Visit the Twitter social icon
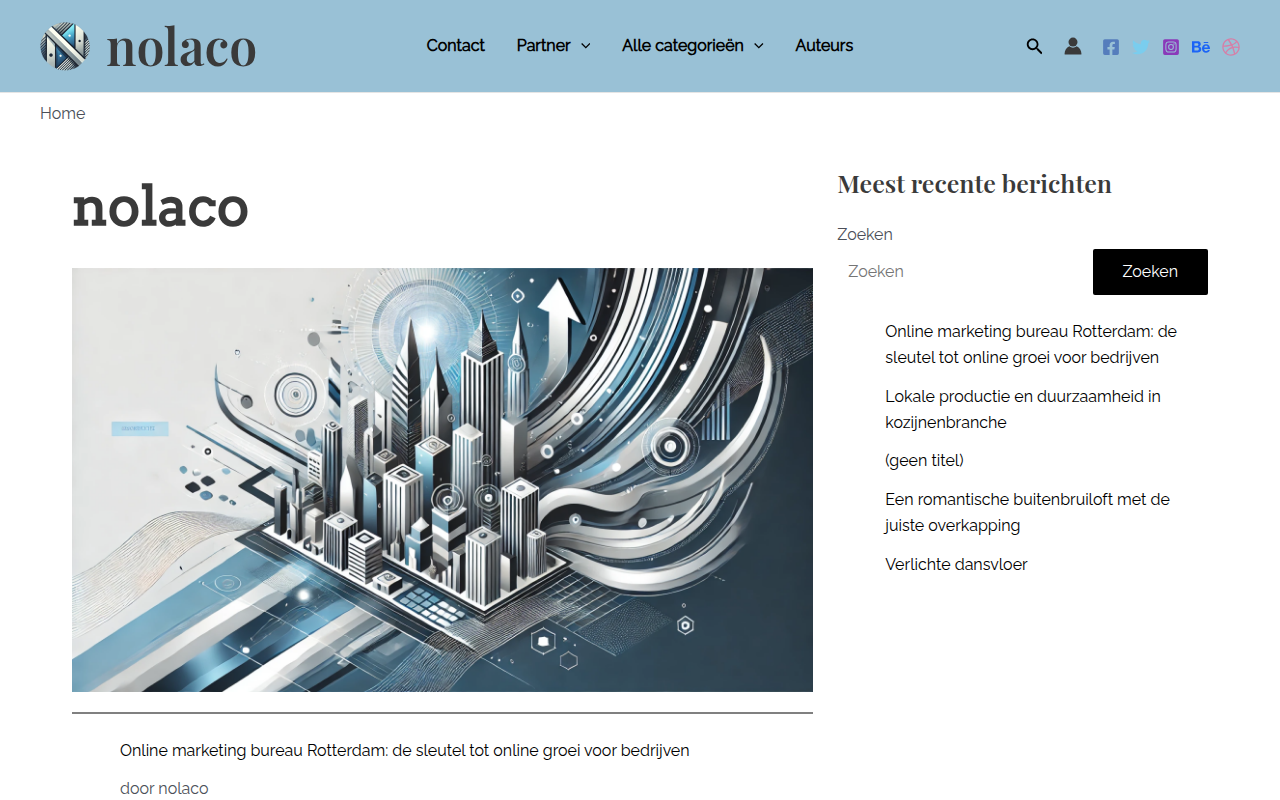1280x800 pixels. 1141,47
